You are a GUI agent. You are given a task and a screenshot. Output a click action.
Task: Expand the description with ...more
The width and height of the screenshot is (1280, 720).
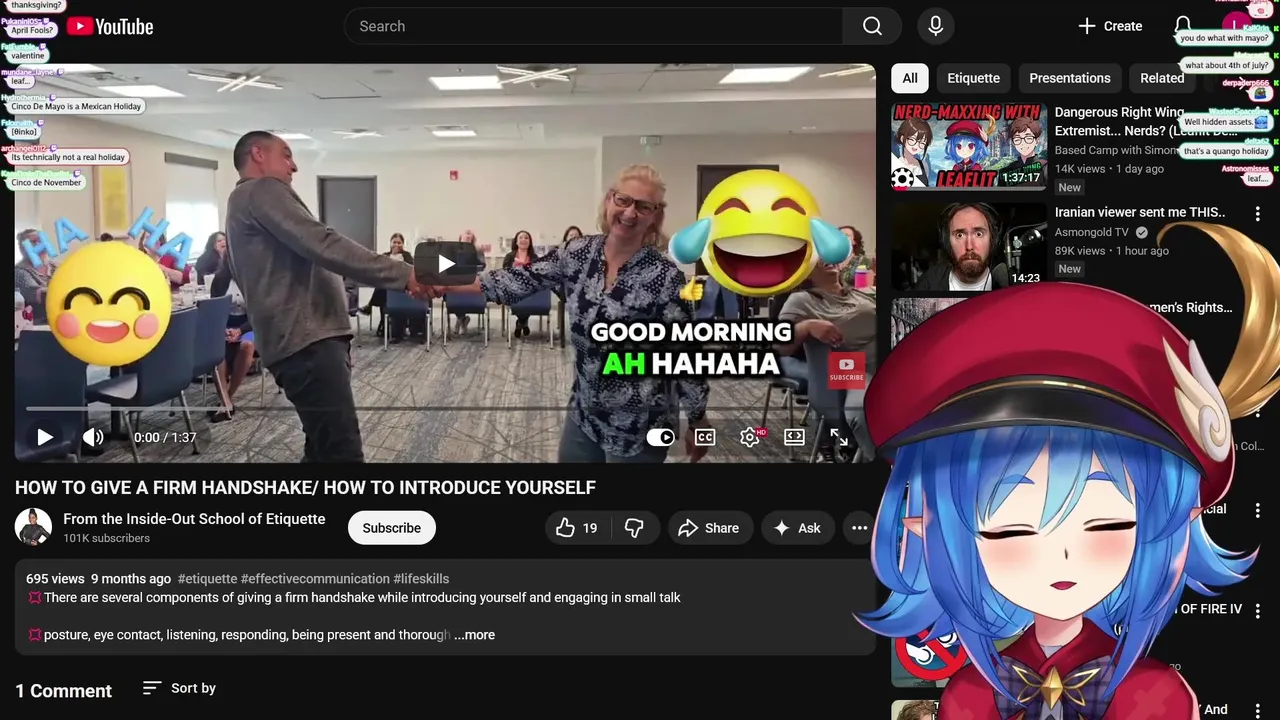tap(474, 635)
